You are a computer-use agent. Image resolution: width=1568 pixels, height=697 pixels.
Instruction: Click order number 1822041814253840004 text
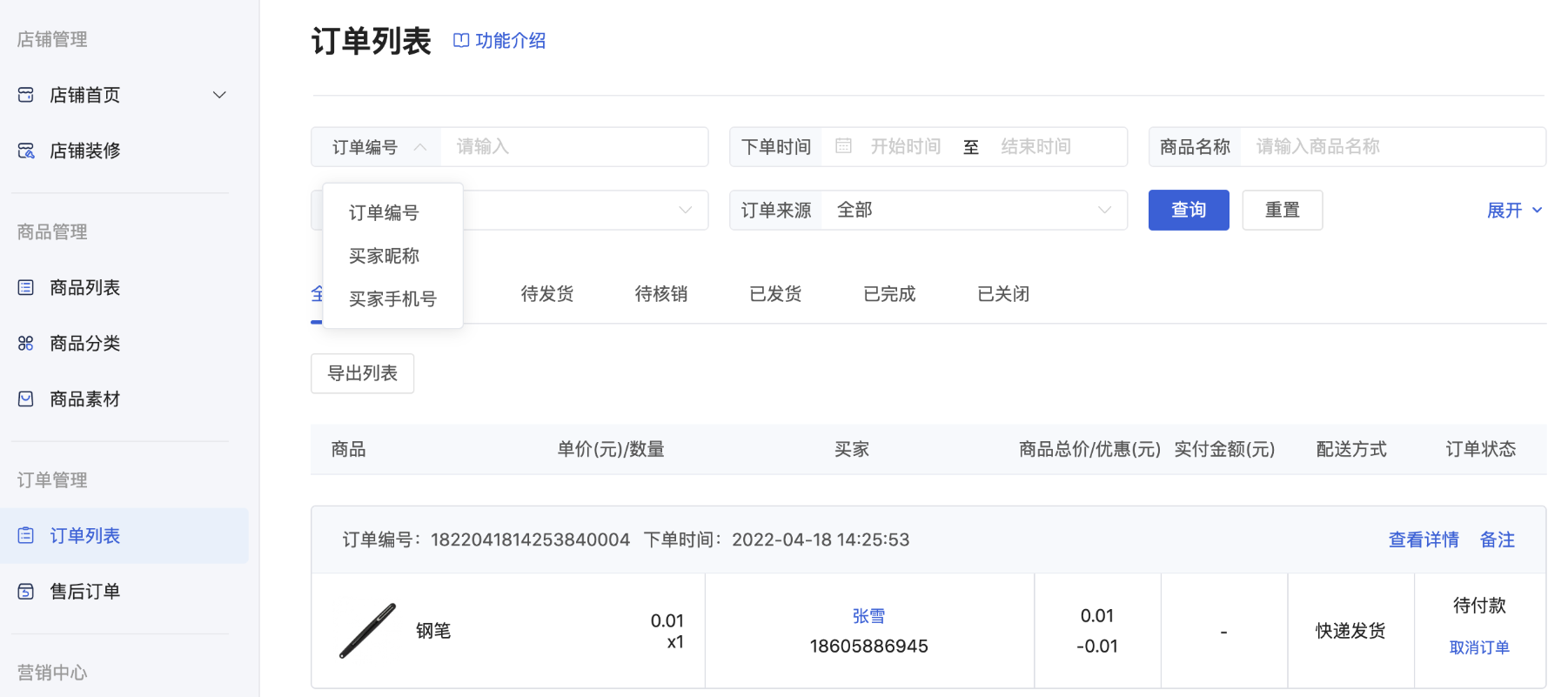click(531, 540)
